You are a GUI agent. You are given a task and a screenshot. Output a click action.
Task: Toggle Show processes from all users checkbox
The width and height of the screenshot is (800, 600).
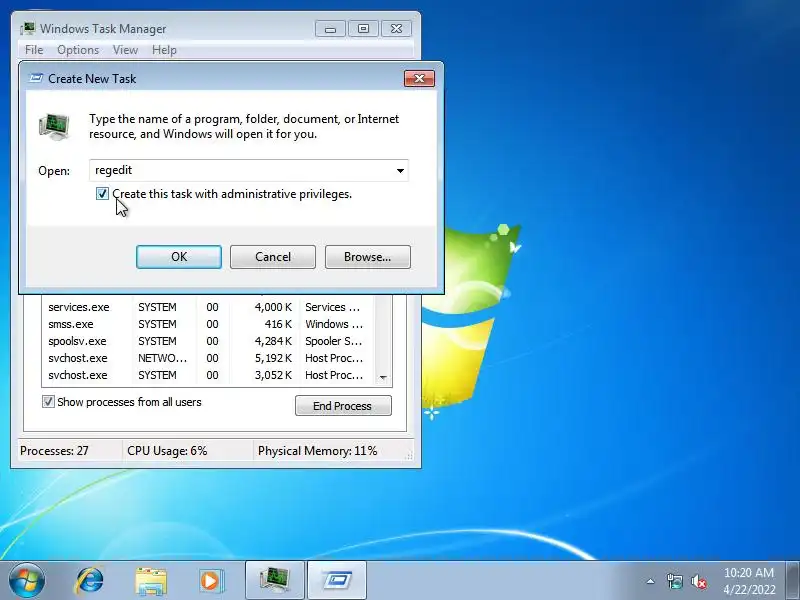[48, 402]
